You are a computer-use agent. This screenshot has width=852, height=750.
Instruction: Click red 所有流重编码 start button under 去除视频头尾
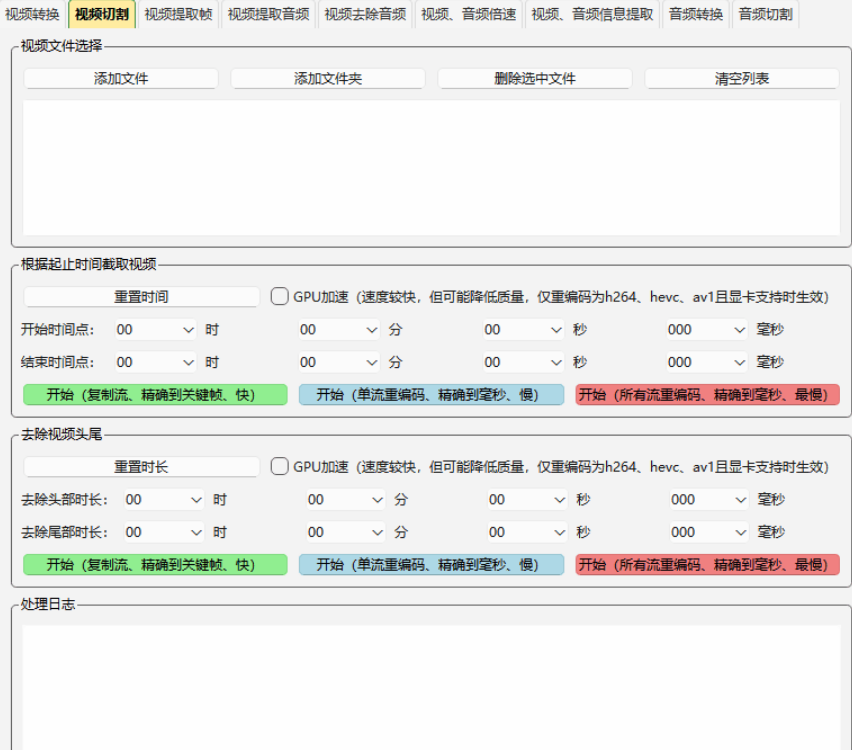[x=707, y=565]
